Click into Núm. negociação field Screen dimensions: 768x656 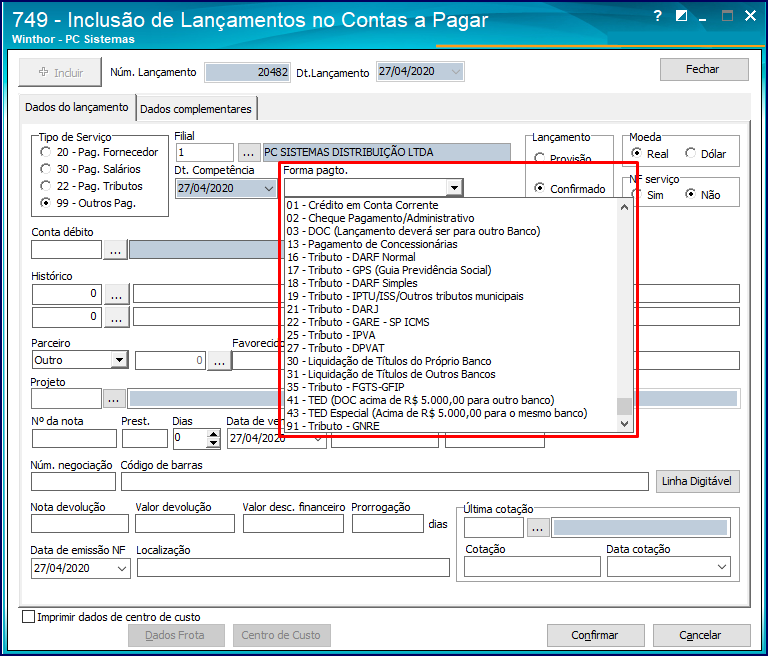pos(73,481)
